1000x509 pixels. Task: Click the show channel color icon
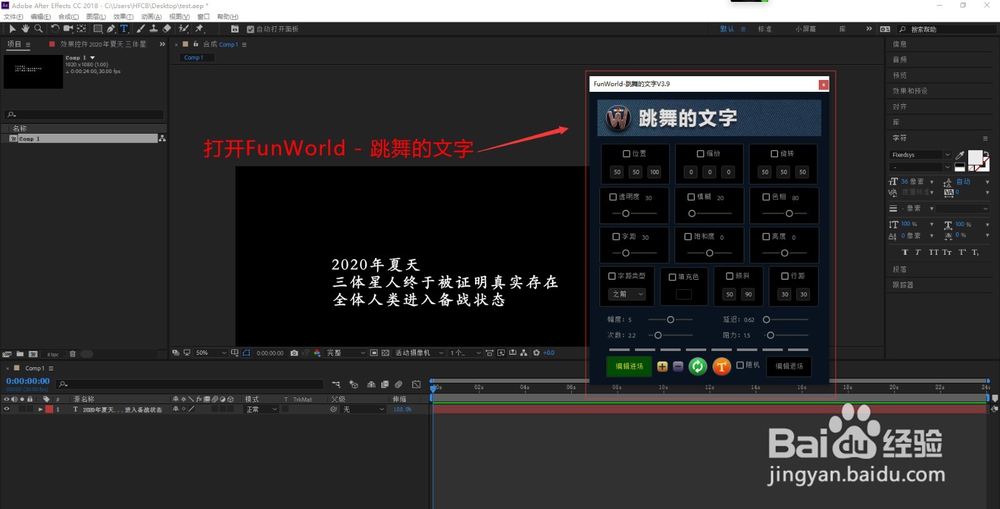317,353
